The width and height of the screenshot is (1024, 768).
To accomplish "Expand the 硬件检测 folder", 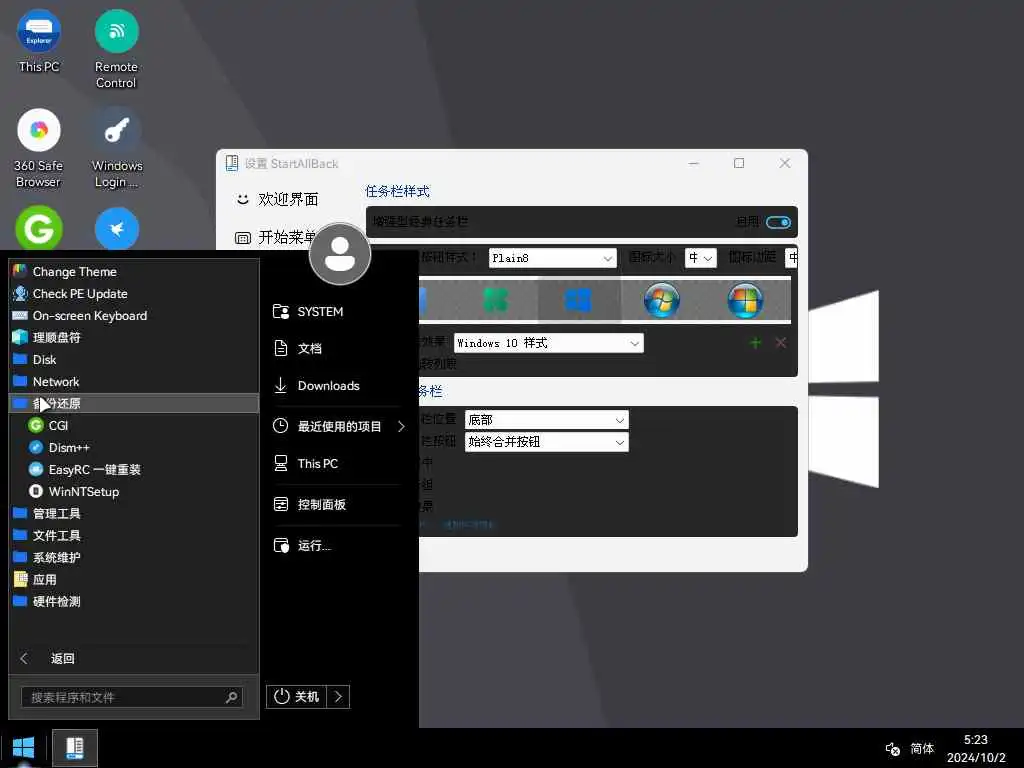I will pos(134,601).
